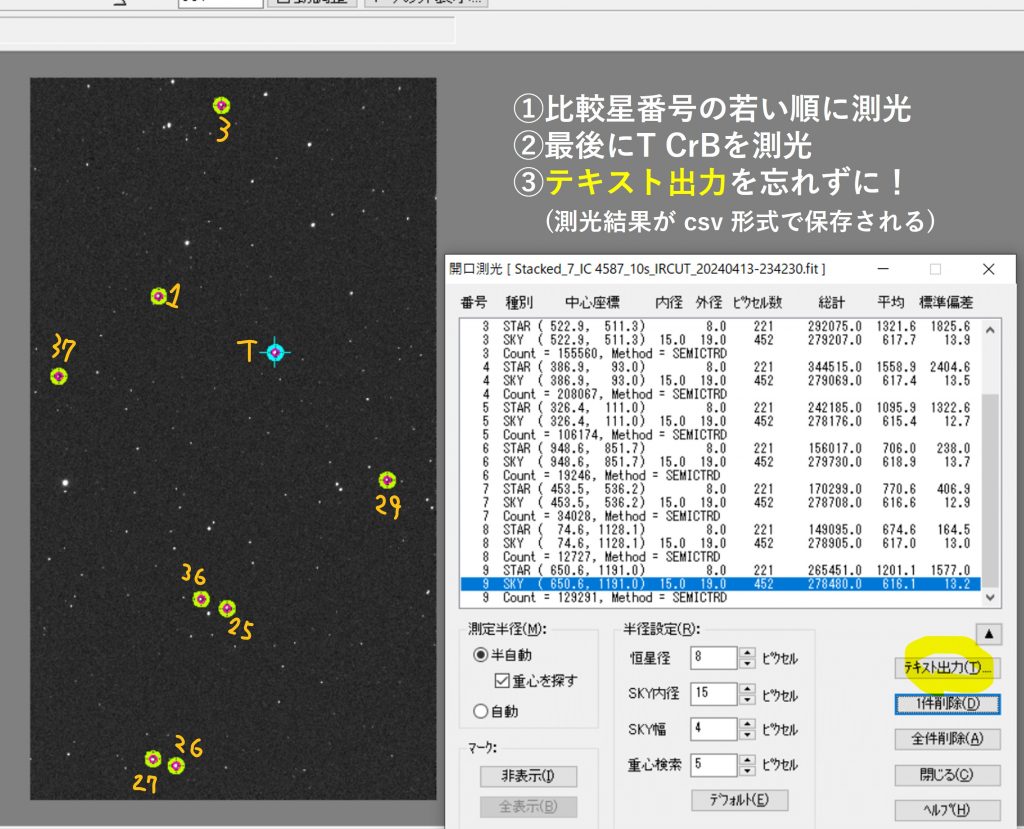Image resolution: width=1024 pixels, height=829 pixels.
Task: Select row Count = 19246, Method = SEMICTRD
Action: coord(720,475)
